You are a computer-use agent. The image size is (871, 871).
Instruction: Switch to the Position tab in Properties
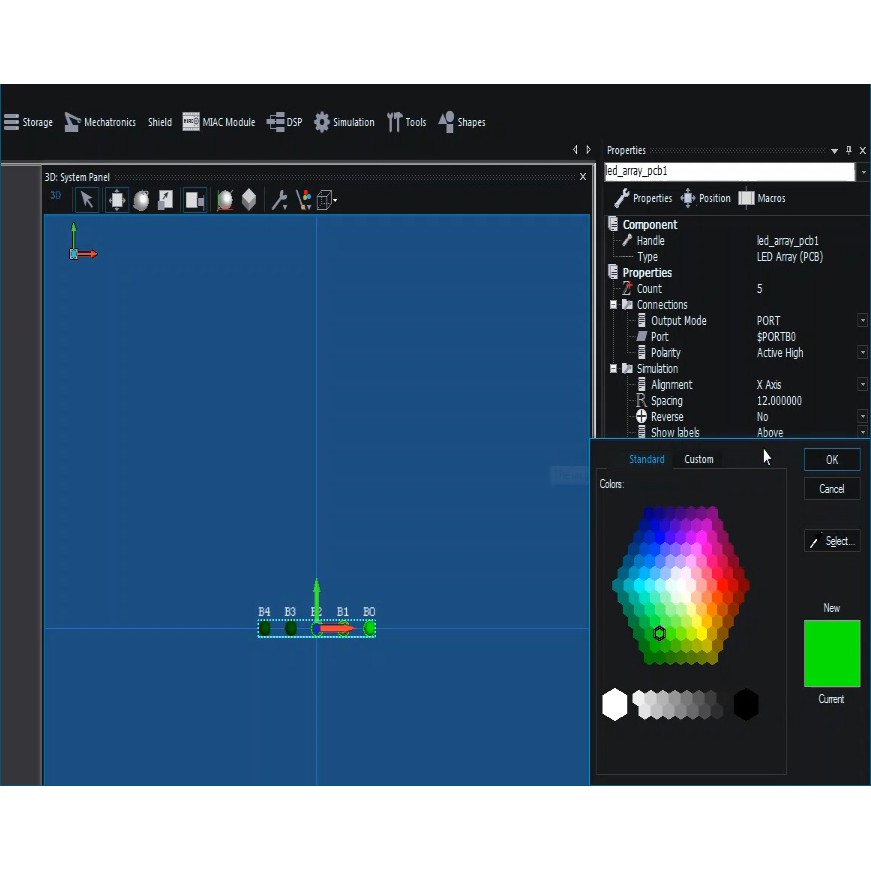pos(705,198)
